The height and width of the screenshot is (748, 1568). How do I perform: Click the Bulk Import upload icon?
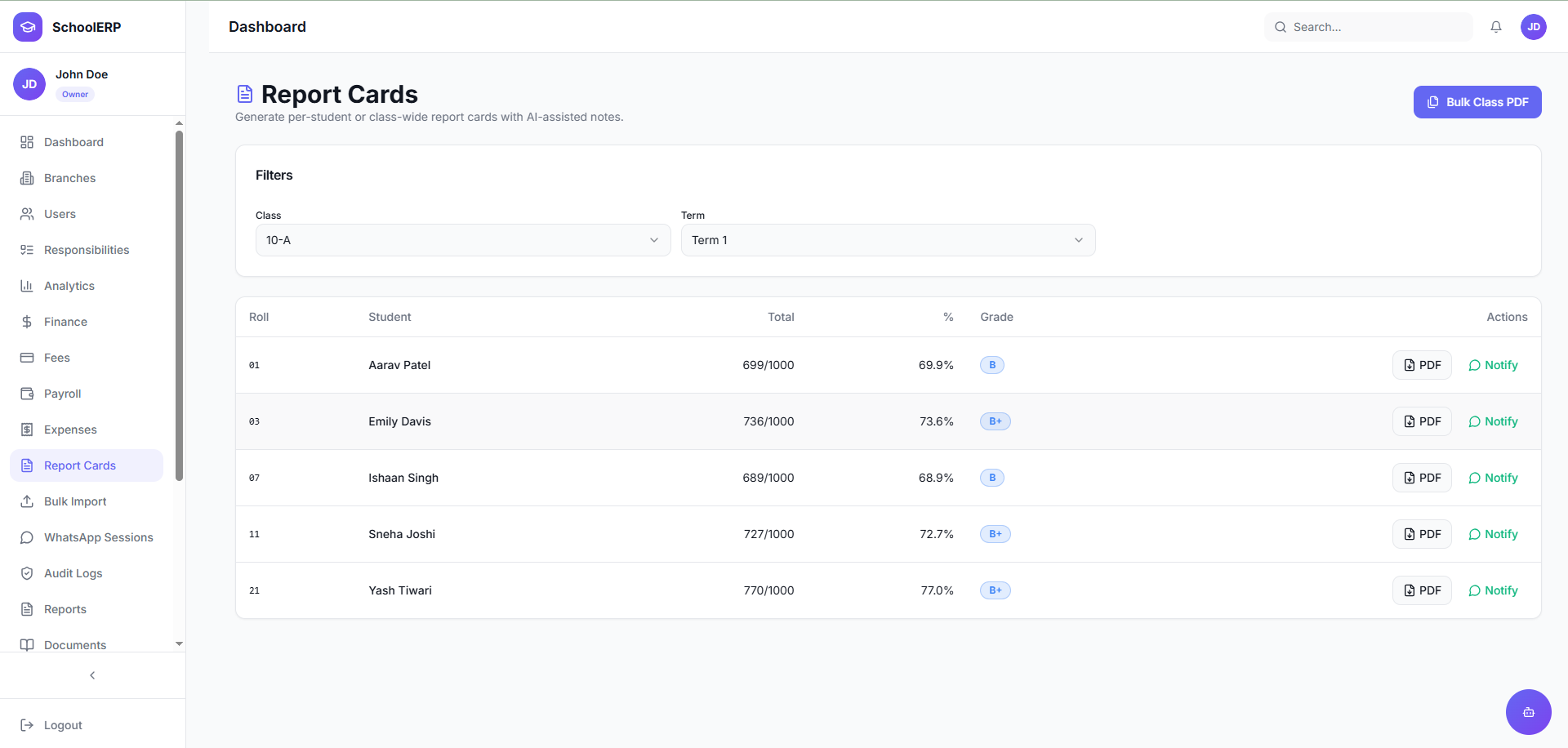27,501
